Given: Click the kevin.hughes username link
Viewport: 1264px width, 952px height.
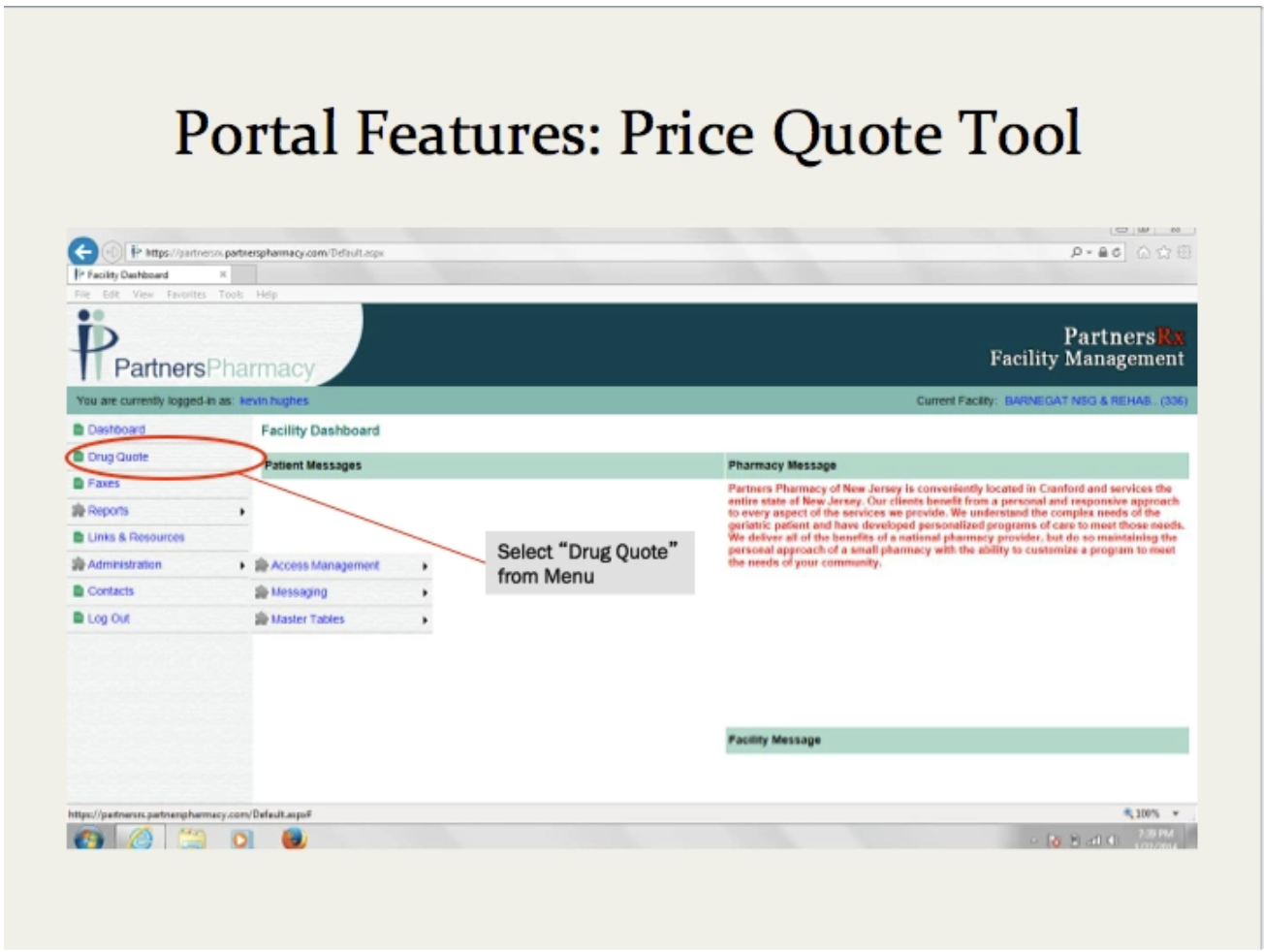Looking at the screenshot, I should click(x=273, y=400).
